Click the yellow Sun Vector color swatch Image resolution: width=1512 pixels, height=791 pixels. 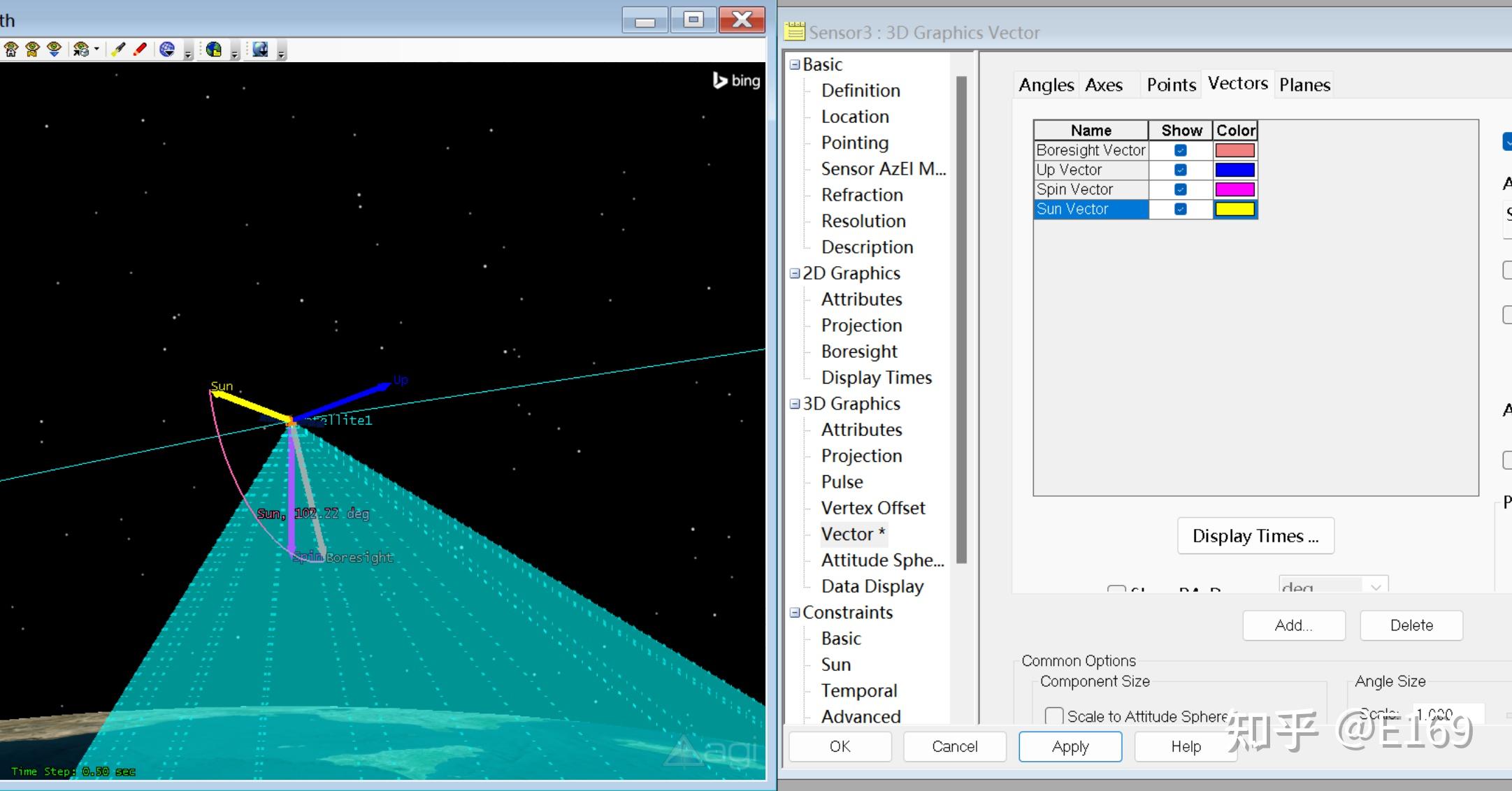click(x=1234, y=209)
